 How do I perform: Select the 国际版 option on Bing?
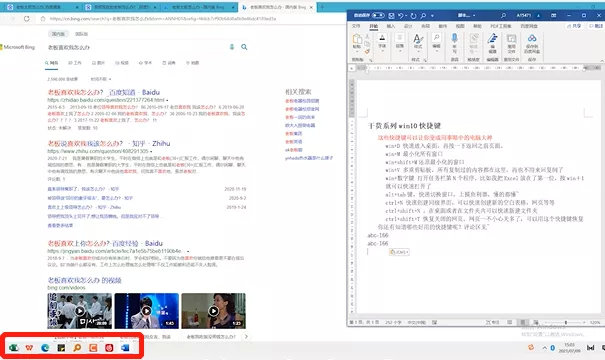point(81,34)
